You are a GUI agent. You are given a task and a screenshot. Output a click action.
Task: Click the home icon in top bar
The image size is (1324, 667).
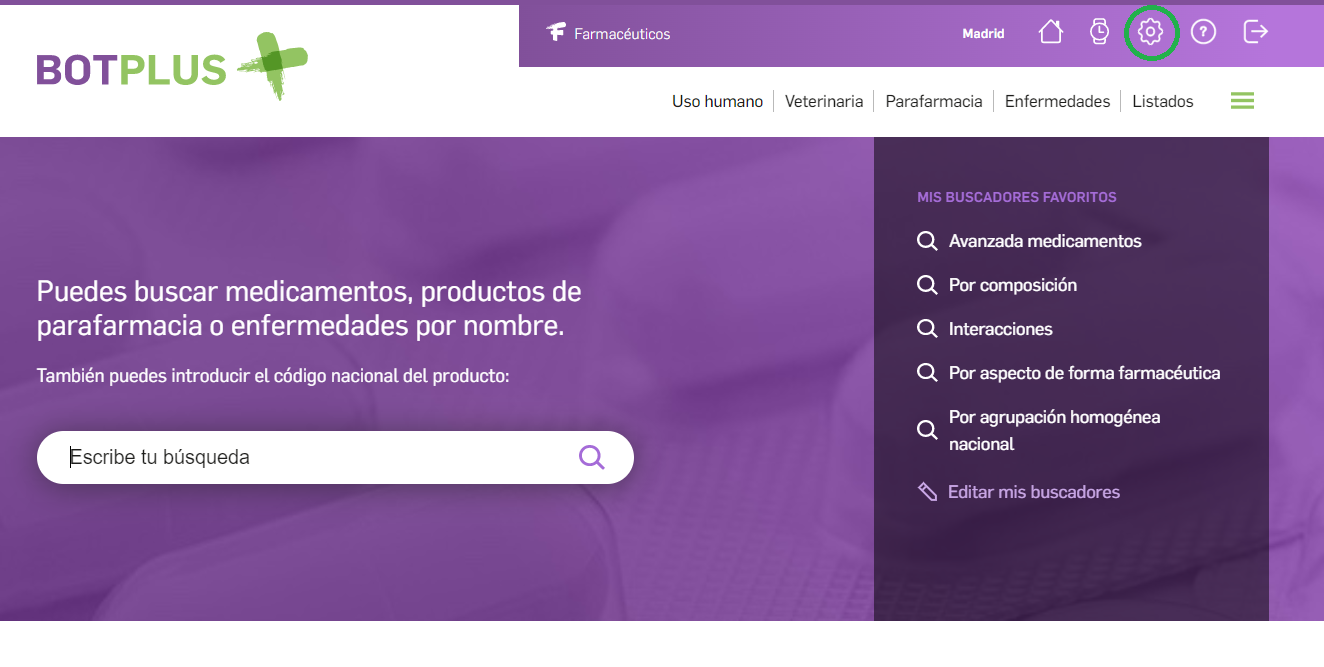pyautogui.click(x=1050, y=32)
